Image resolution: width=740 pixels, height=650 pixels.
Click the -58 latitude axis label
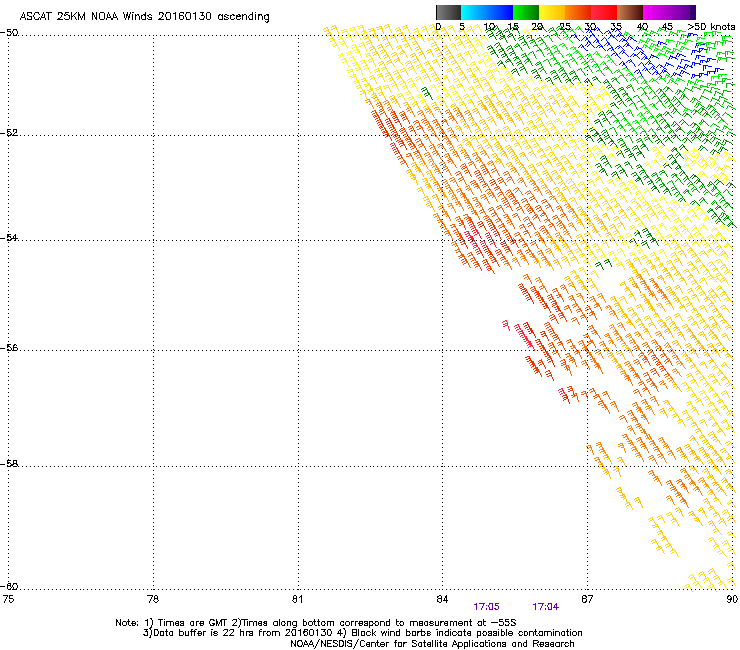[9, 464]
